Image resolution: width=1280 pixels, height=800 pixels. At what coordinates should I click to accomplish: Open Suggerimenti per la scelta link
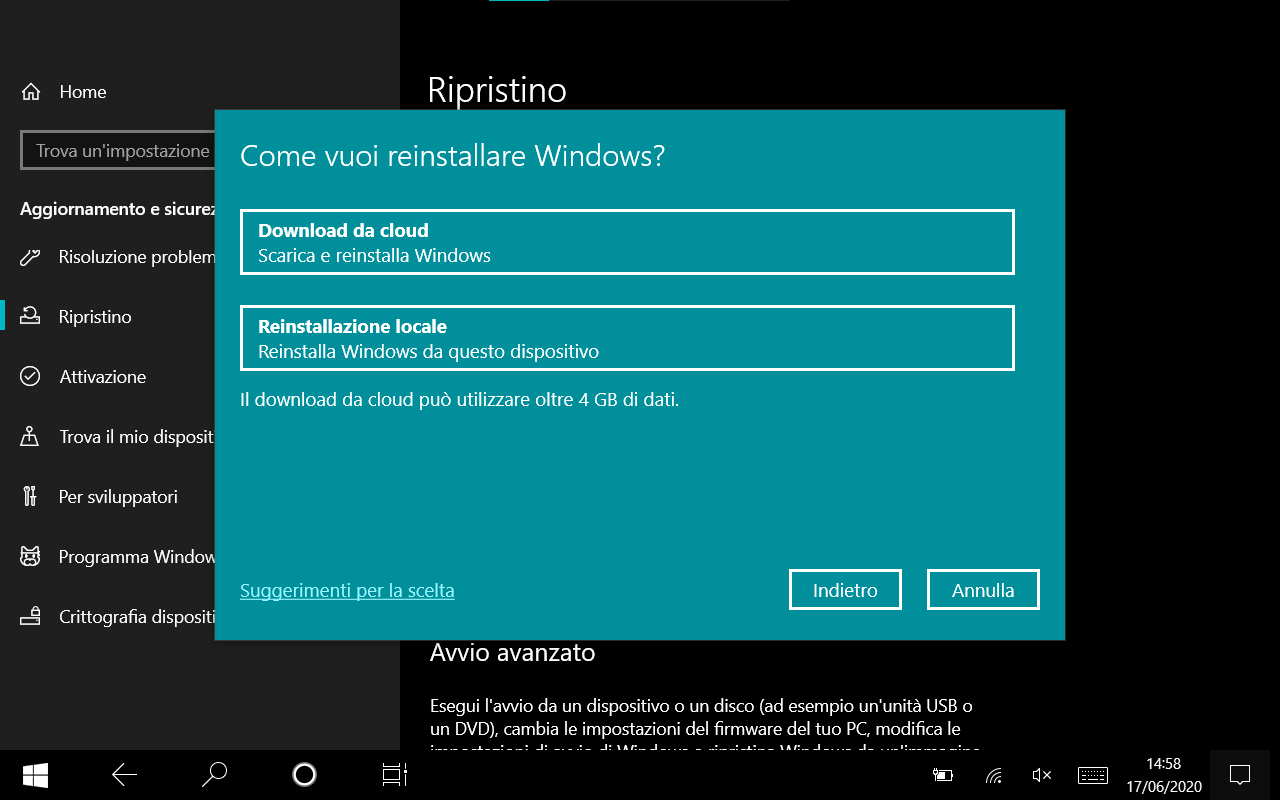(347, 591)
